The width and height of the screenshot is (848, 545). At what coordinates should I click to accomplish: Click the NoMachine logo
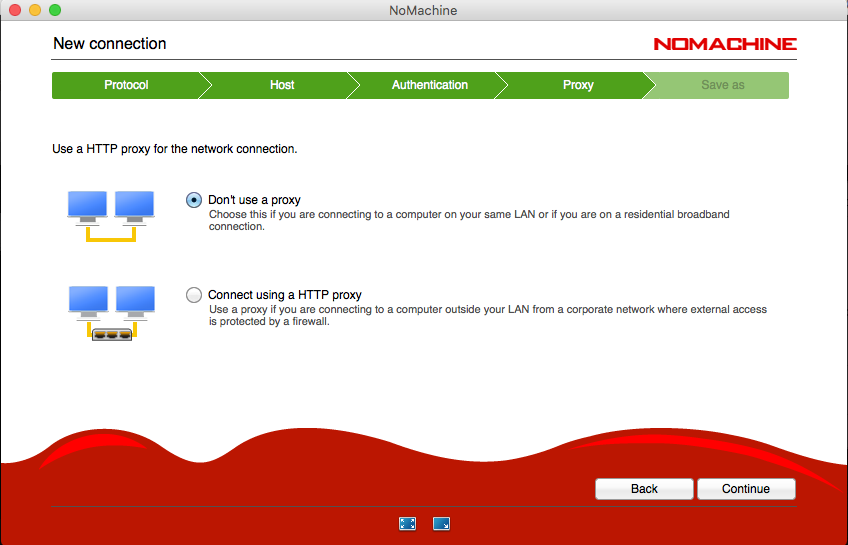click(x=725, y=44)
